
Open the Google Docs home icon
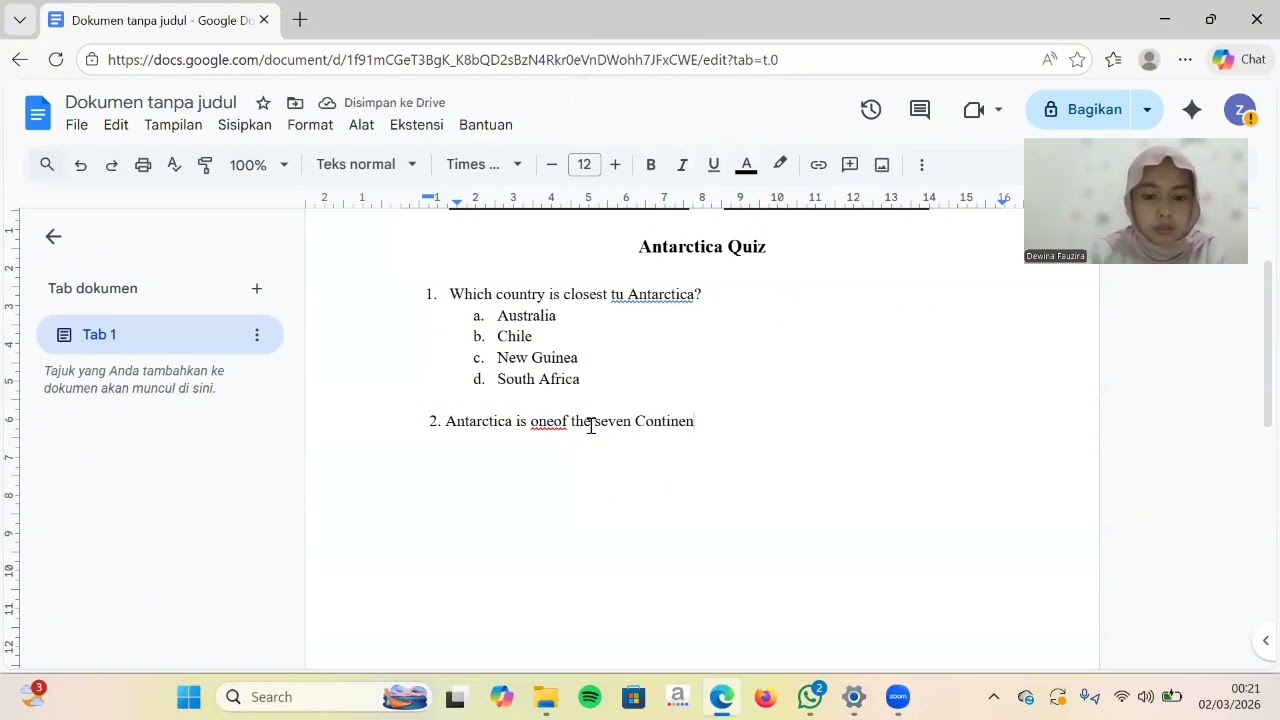pos(38,113)
